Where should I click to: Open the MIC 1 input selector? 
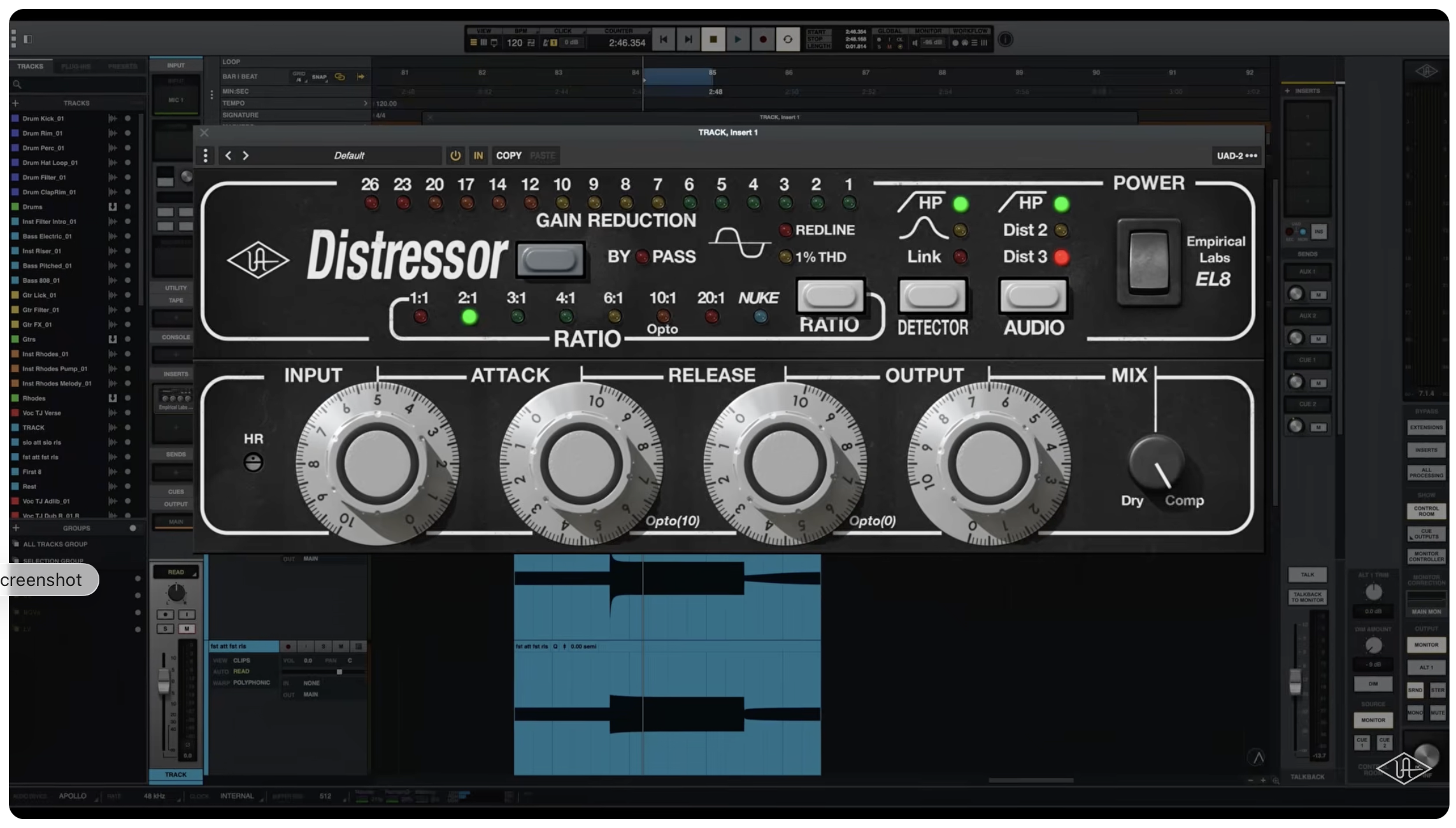coord(176,100)
